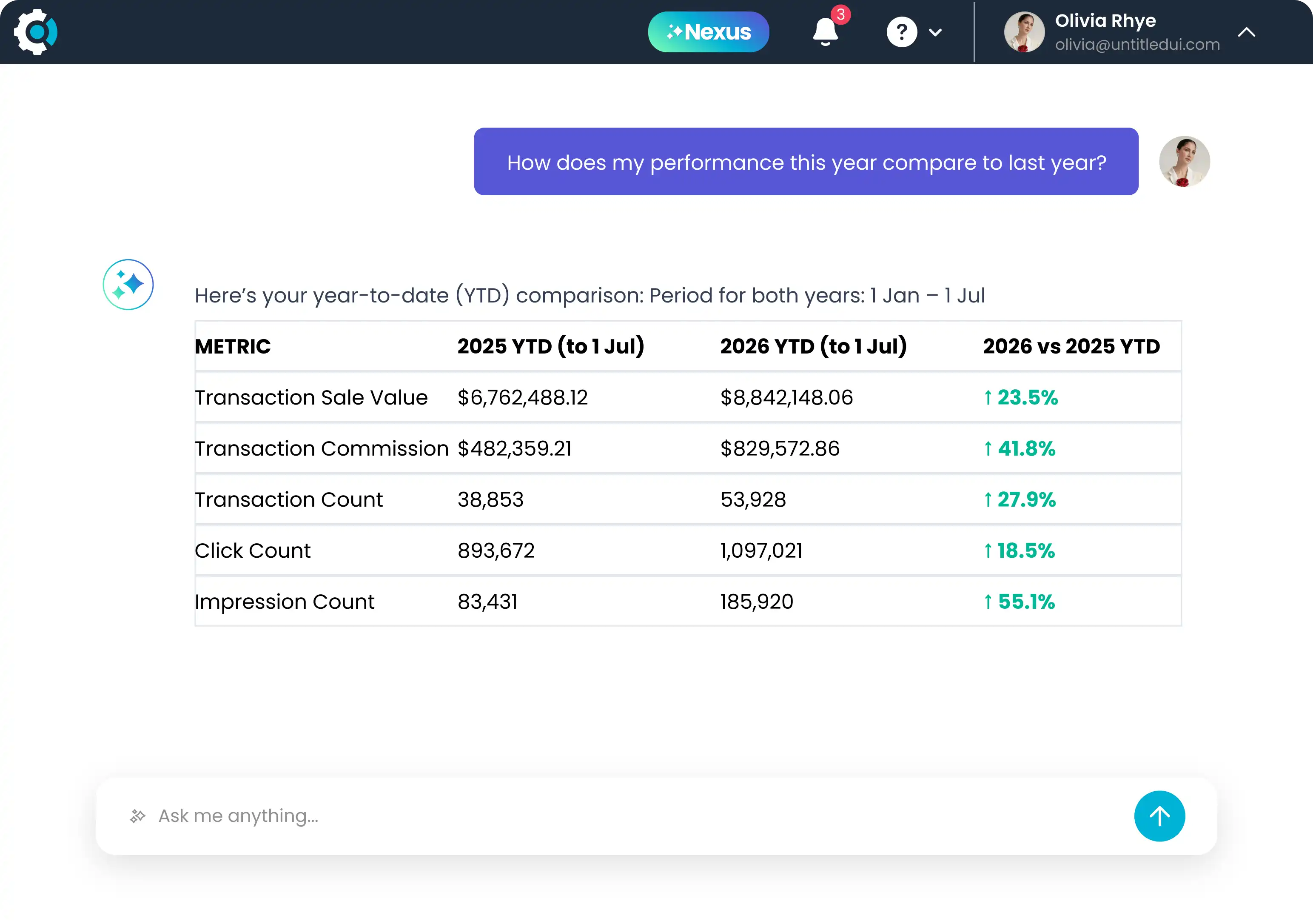1313x924 pixels.
Task: Select the 38,853 cell
Action: click(490, 499)
